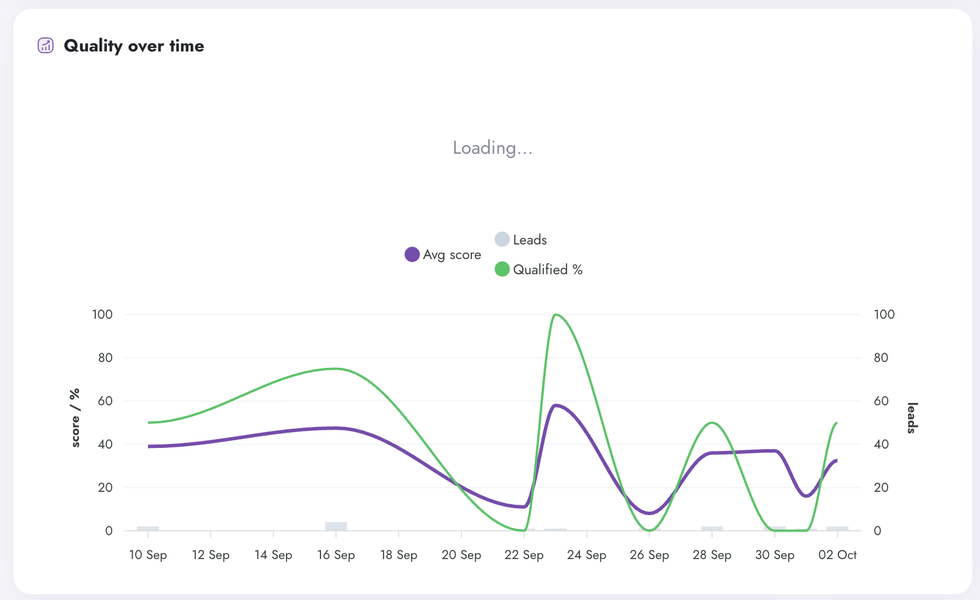Screen dimensions: 980x600
Task: Click the 10 Sep axis label
Action: pyautogui.click(x=148, y=554)
